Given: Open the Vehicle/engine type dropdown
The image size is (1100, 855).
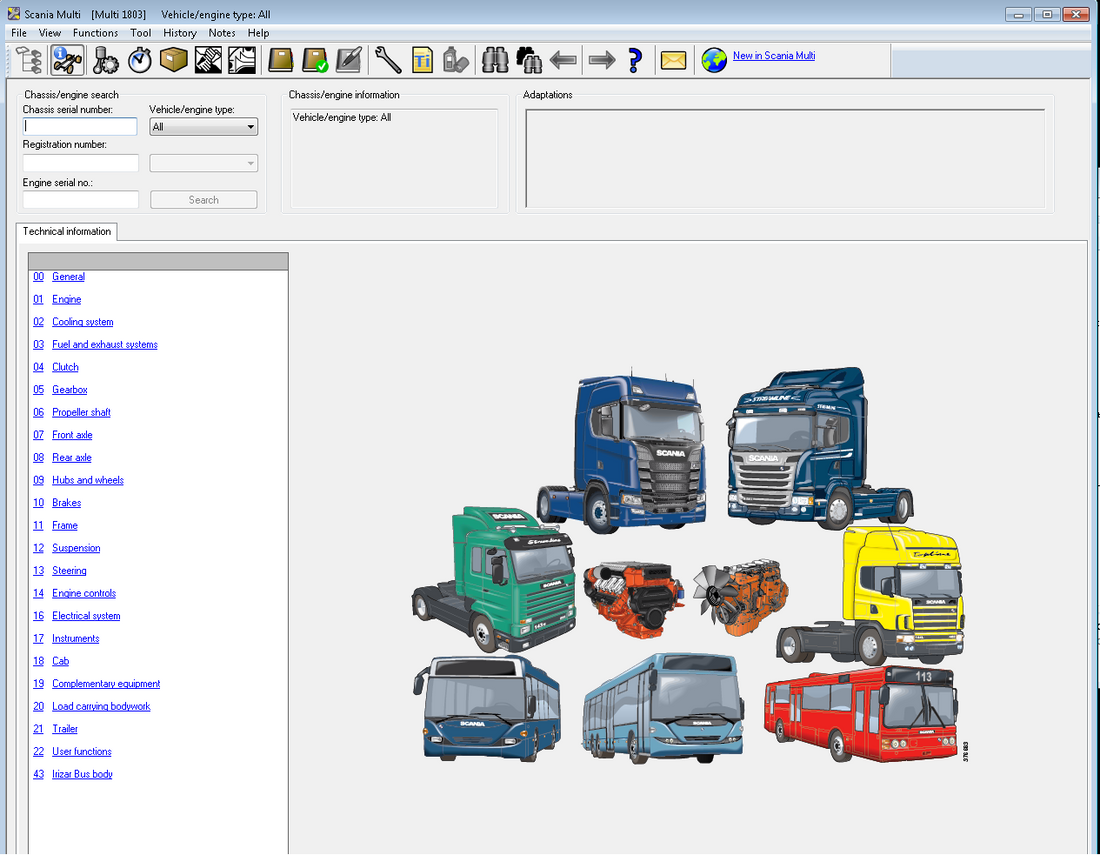Looking at the screenshot, I should (x=203, y=127).
